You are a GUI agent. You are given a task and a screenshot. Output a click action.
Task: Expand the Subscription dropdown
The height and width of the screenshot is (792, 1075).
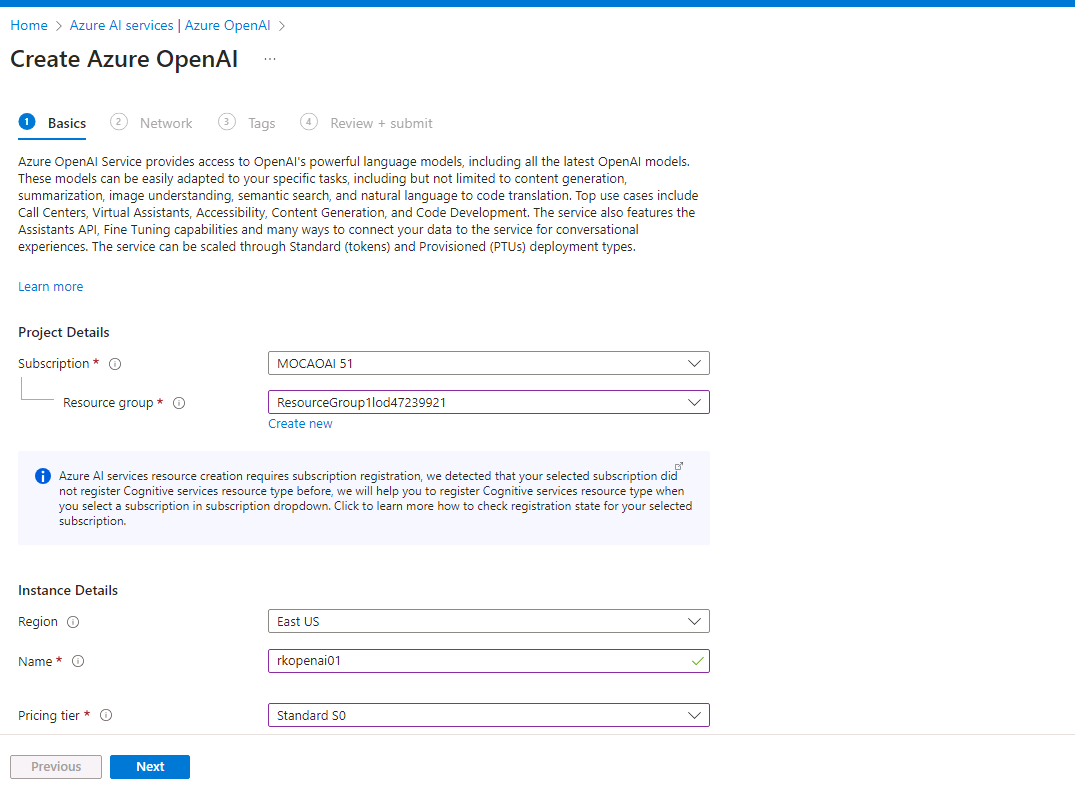pos(488,363)
